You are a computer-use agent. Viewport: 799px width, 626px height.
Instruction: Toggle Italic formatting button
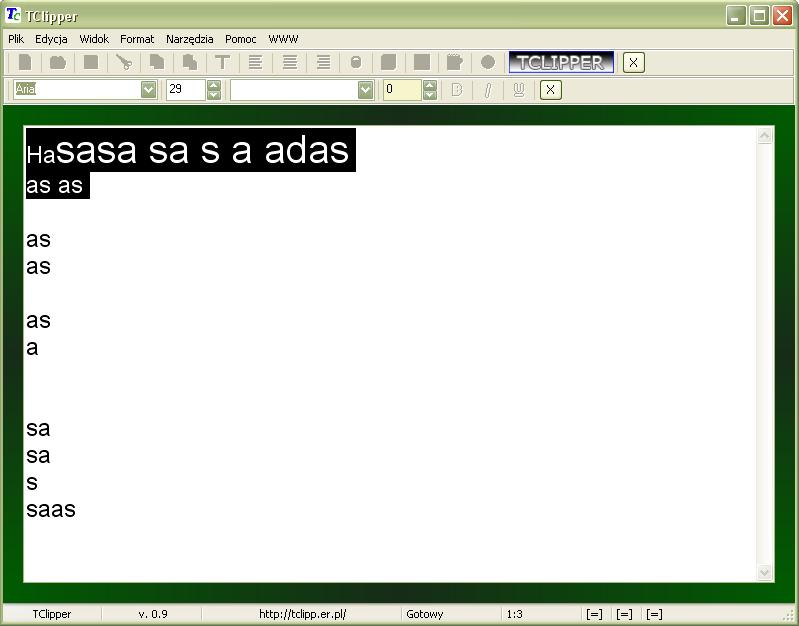point(488,90)
